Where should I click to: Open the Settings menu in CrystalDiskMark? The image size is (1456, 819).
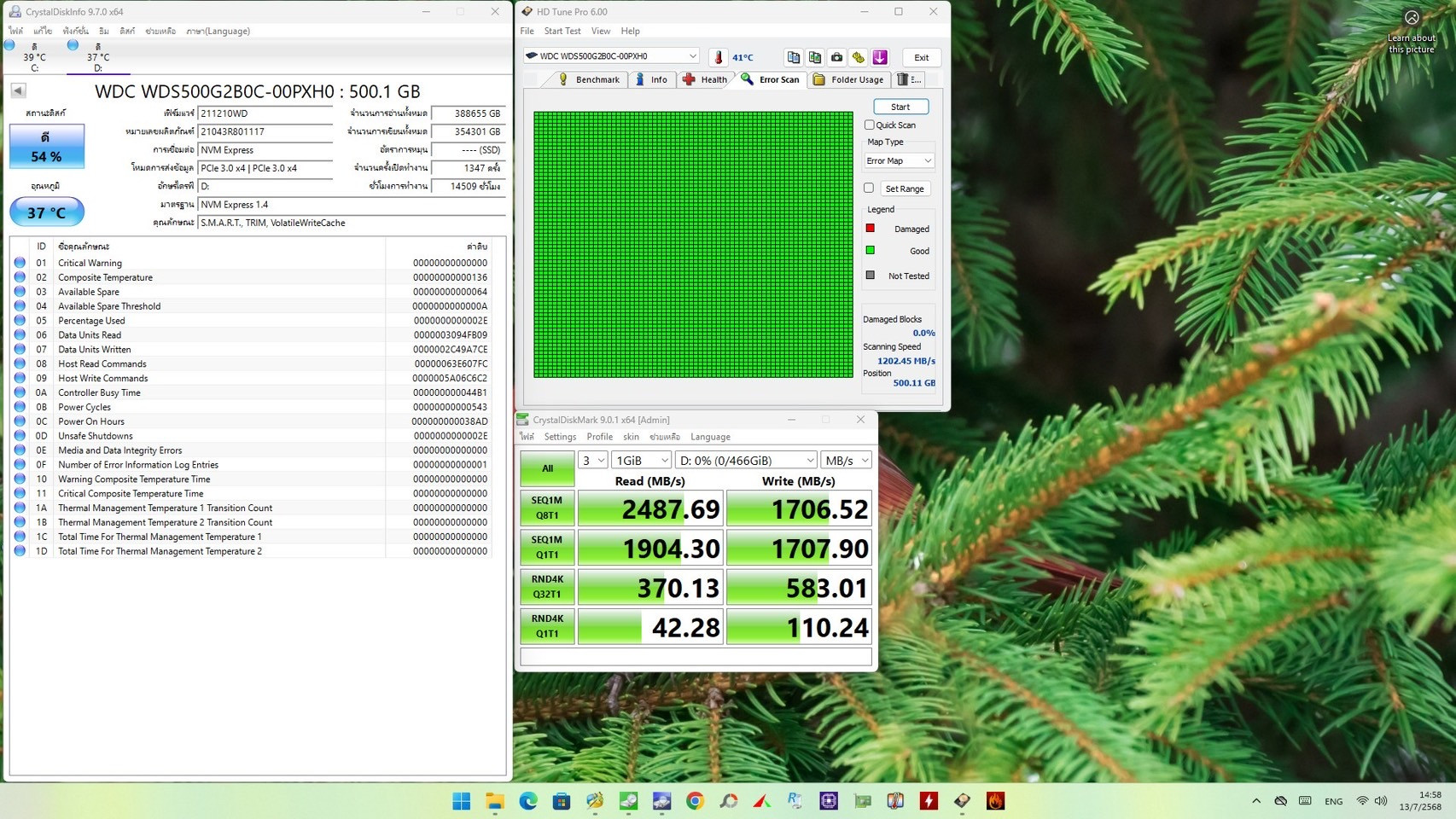pos(560,437)
